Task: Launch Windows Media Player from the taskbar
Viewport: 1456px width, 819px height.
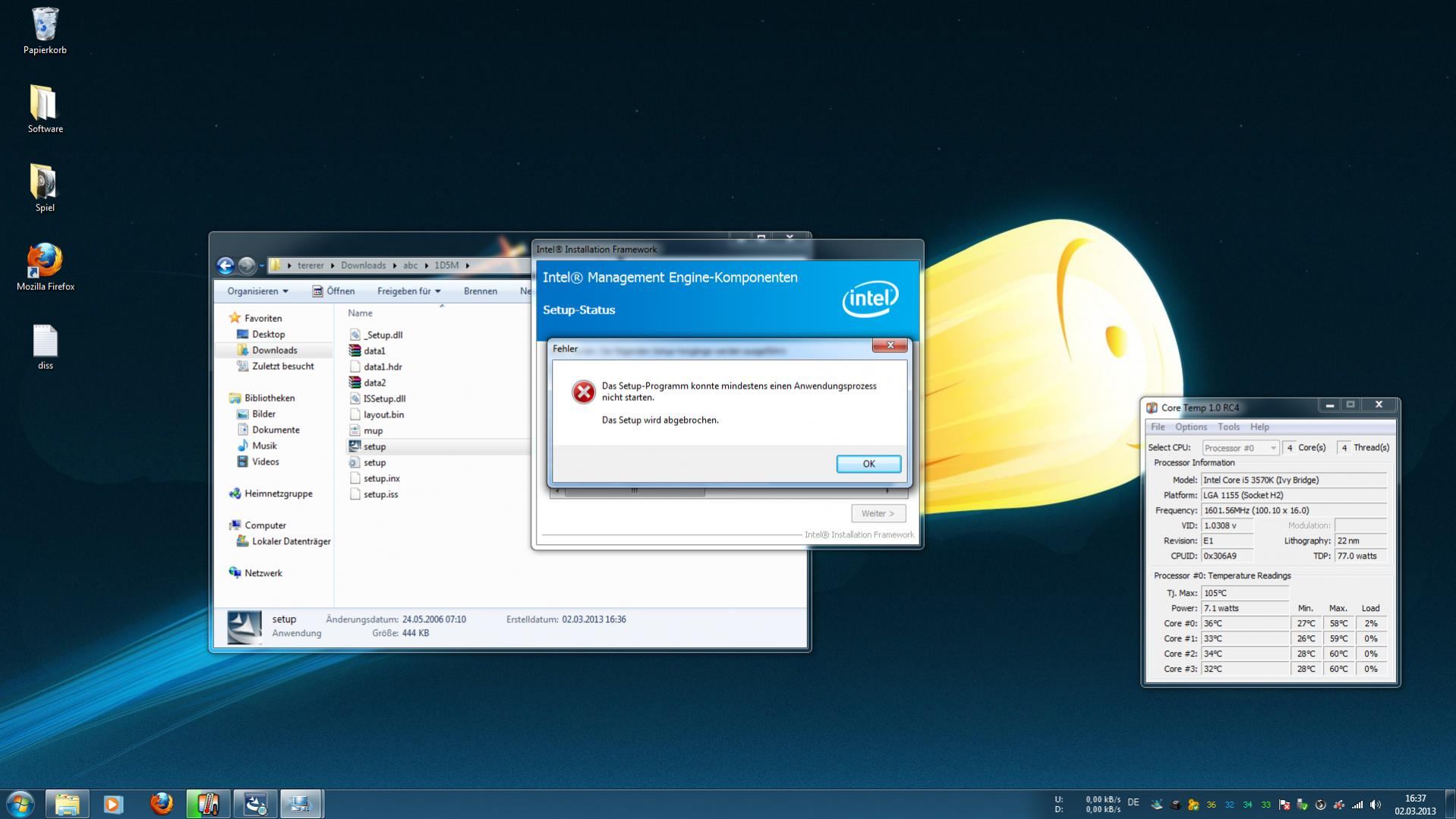Action: tap(113, 804)
